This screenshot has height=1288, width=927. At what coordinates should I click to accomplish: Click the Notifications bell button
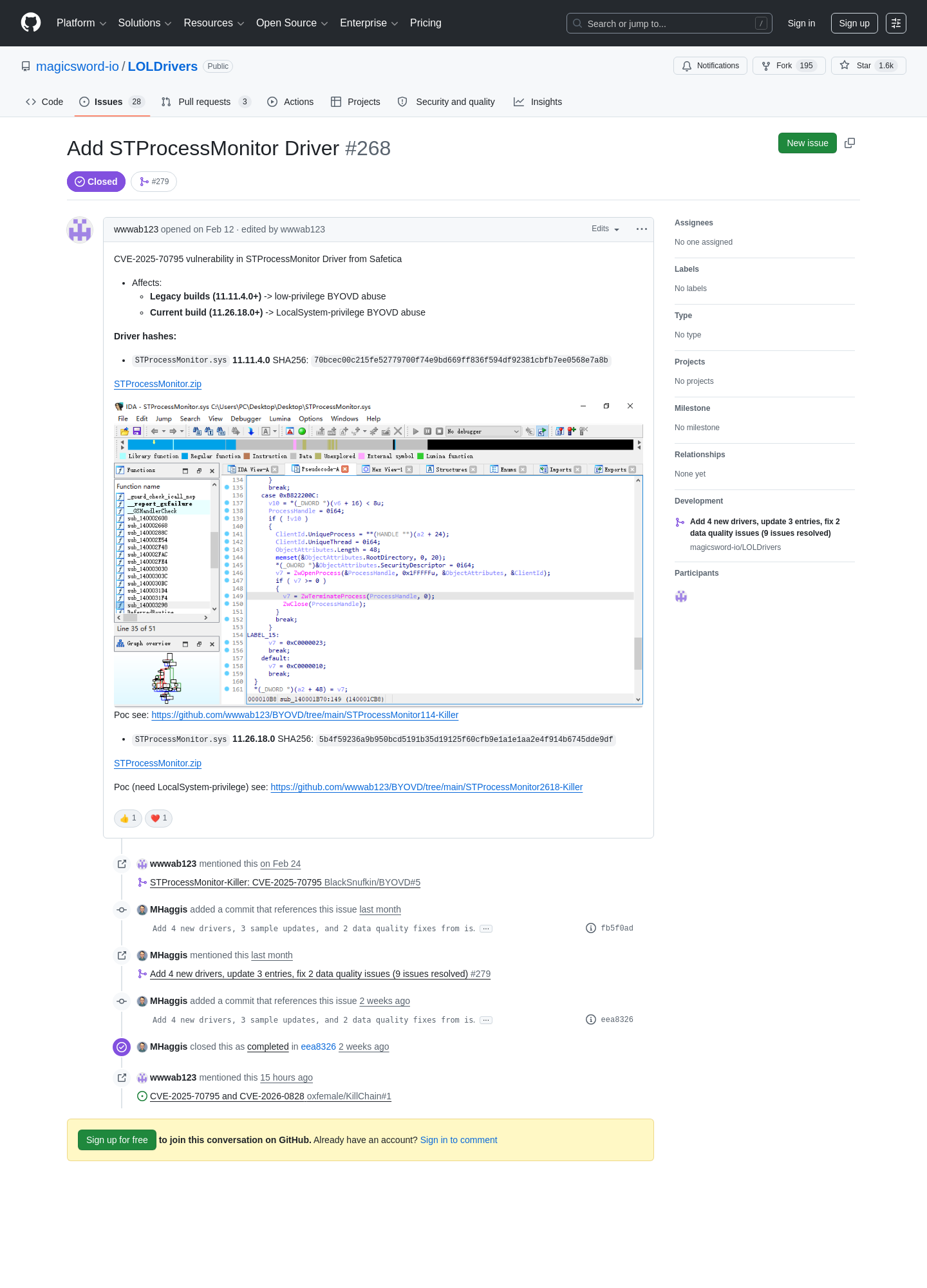point(711,66)
